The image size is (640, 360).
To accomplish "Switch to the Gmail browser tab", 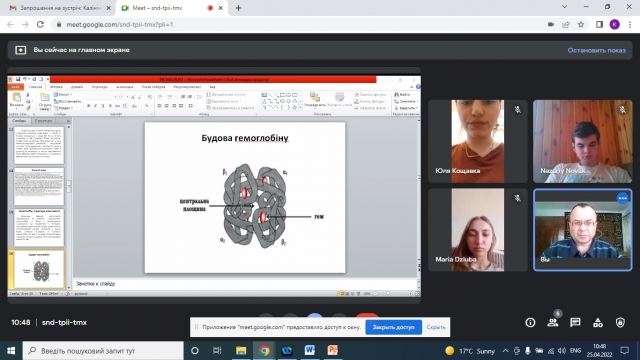I will point(60,8).
